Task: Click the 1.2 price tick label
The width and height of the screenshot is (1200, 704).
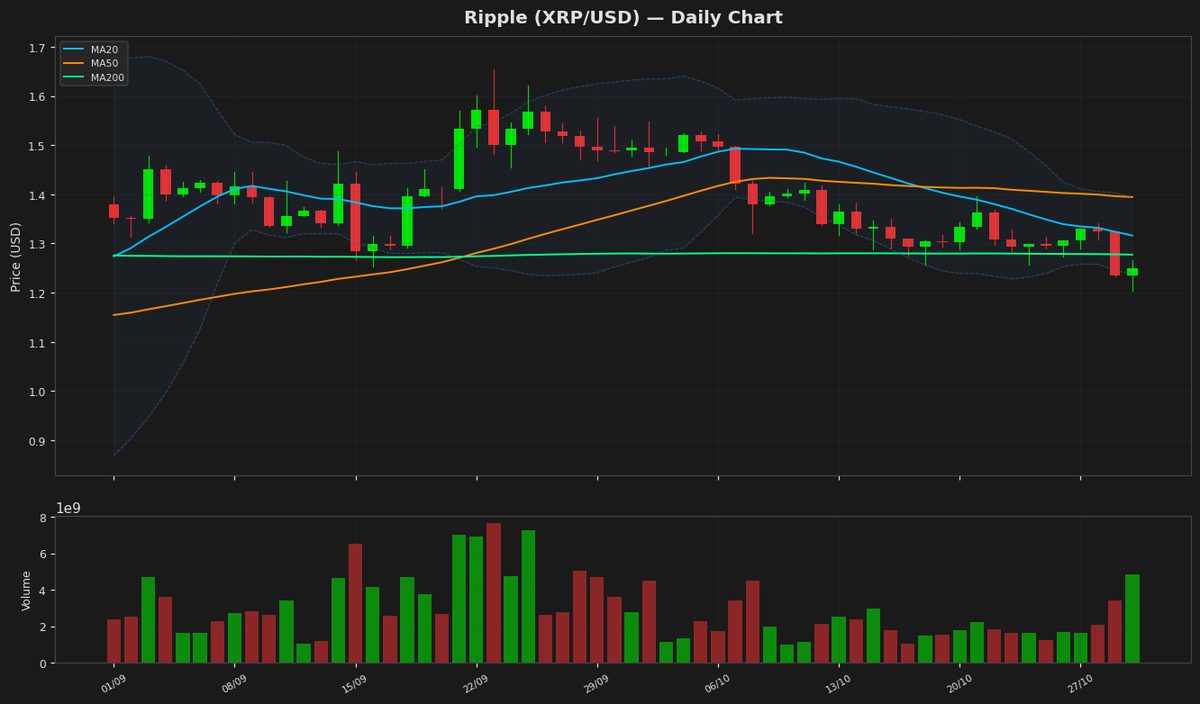Action: [38, 293]
